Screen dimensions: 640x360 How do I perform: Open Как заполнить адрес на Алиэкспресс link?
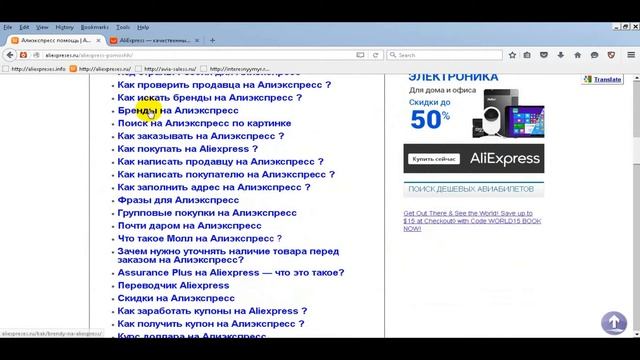(214, 187)
